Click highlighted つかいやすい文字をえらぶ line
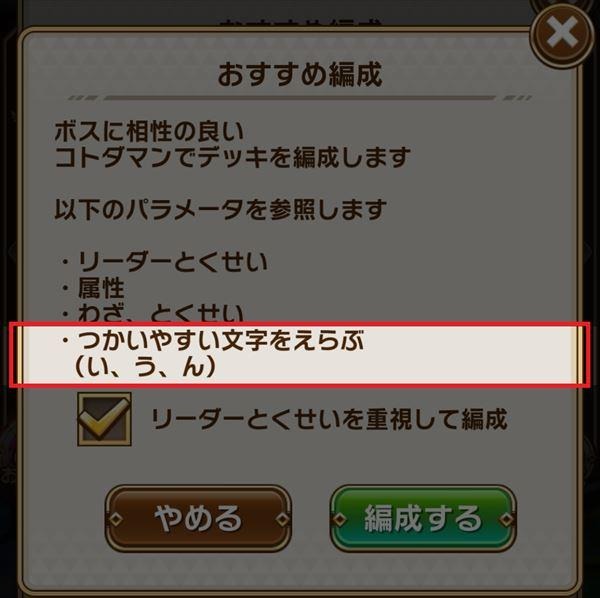The width and height of the screenshot is (600, 598). click(213, 340)
